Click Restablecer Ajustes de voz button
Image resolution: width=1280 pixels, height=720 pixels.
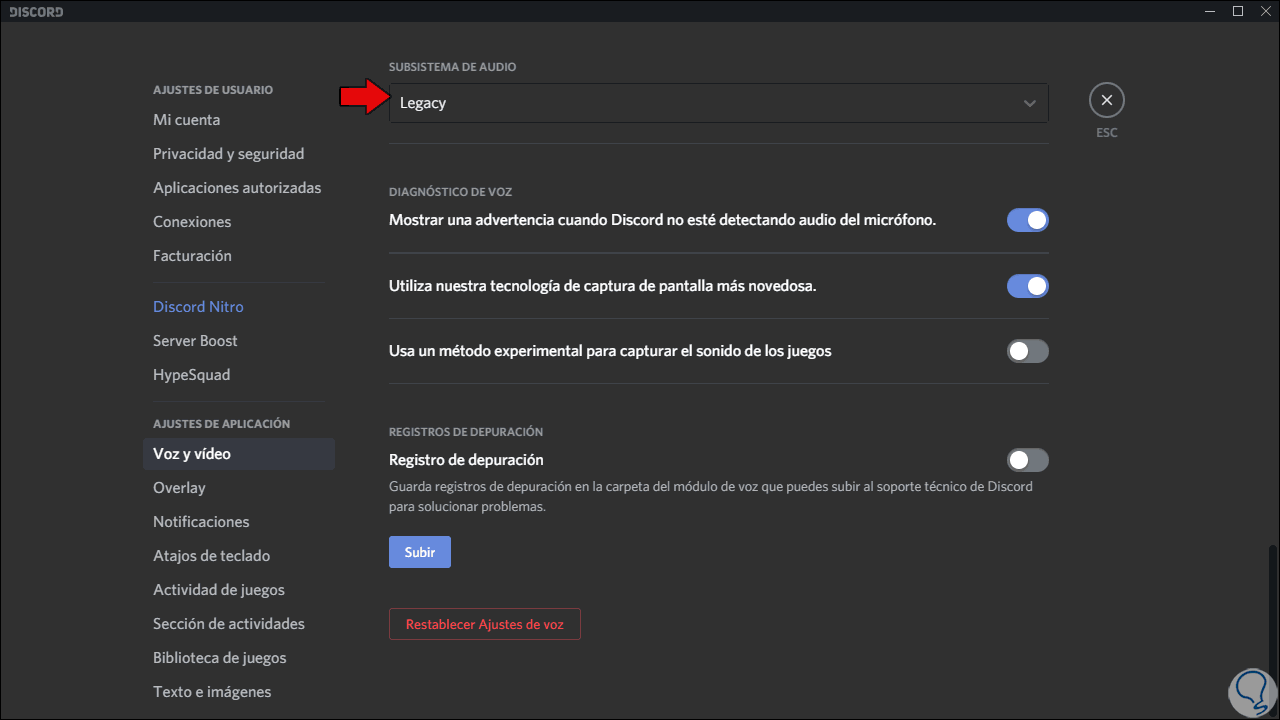click(485, 624)
